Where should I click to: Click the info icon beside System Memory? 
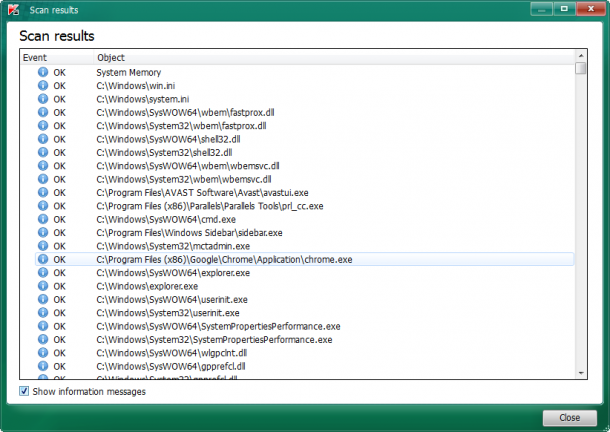tap(43, 72)
